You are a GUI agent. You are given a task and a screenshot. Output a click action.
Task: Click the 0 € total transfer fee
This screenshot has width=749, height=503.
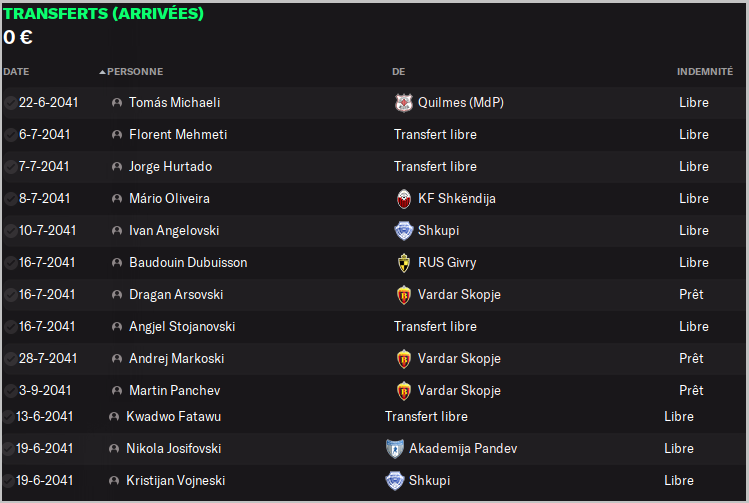tap(18, 38)
